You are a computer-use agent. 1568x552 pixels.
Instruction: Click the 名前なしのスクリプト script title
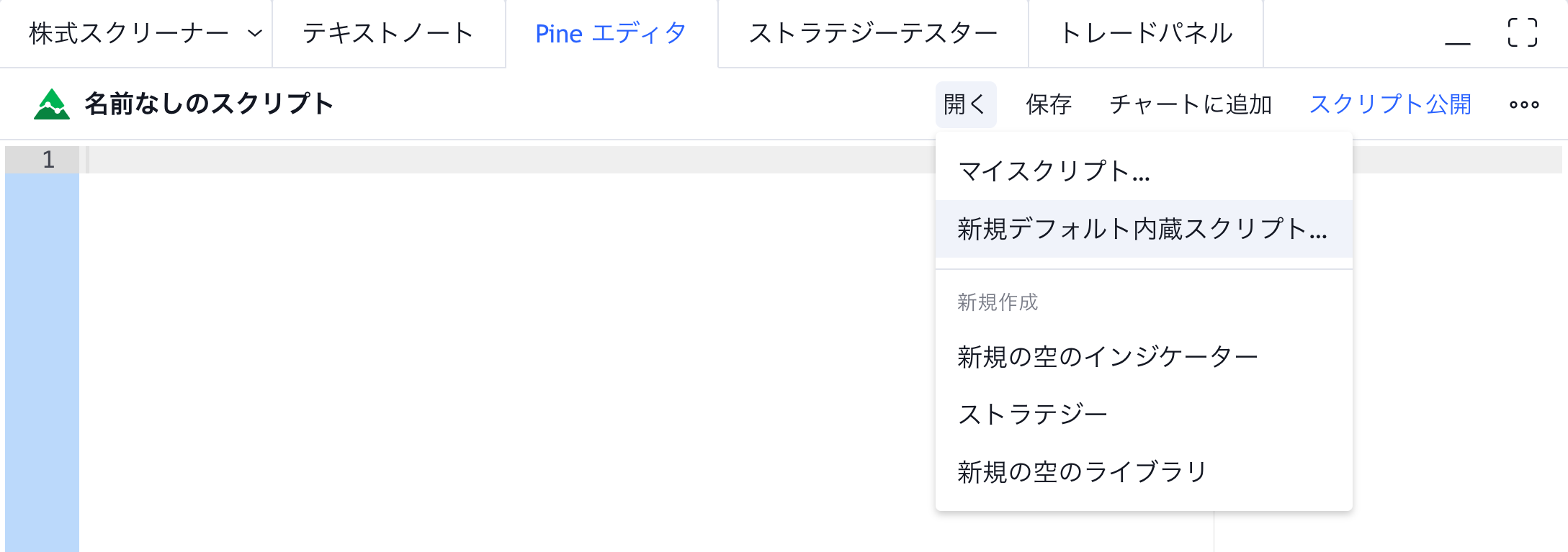click(x=209, y=104)
